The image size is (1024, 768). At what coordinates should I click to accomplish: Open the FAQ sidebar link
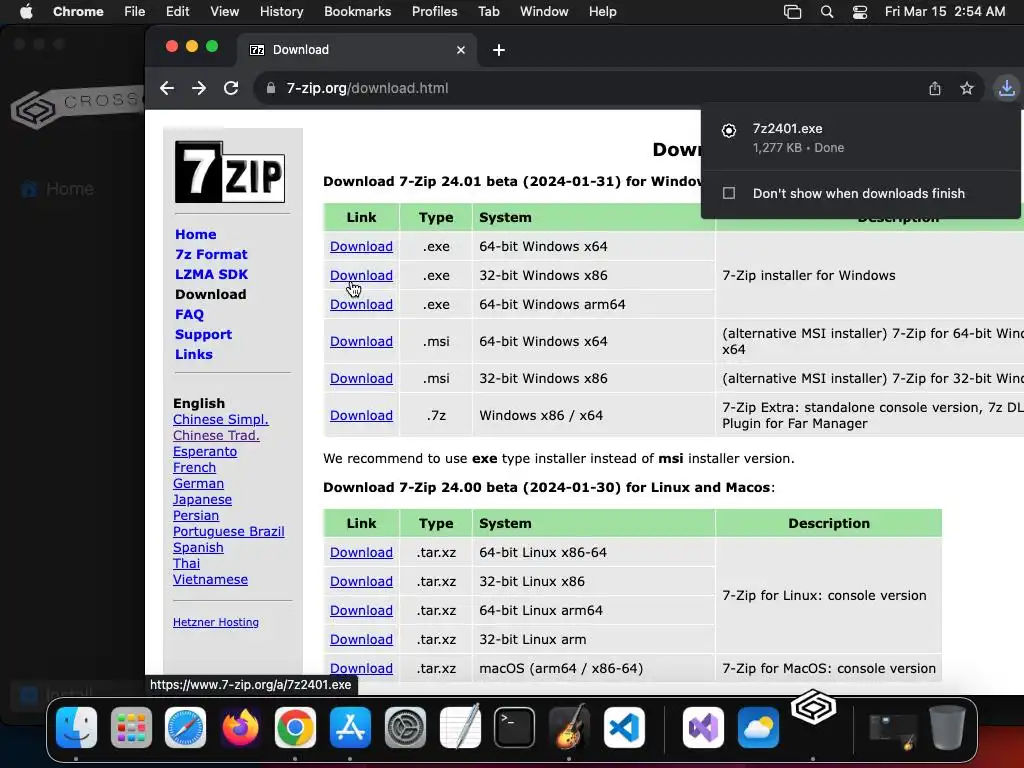click(x=189, y=315)
